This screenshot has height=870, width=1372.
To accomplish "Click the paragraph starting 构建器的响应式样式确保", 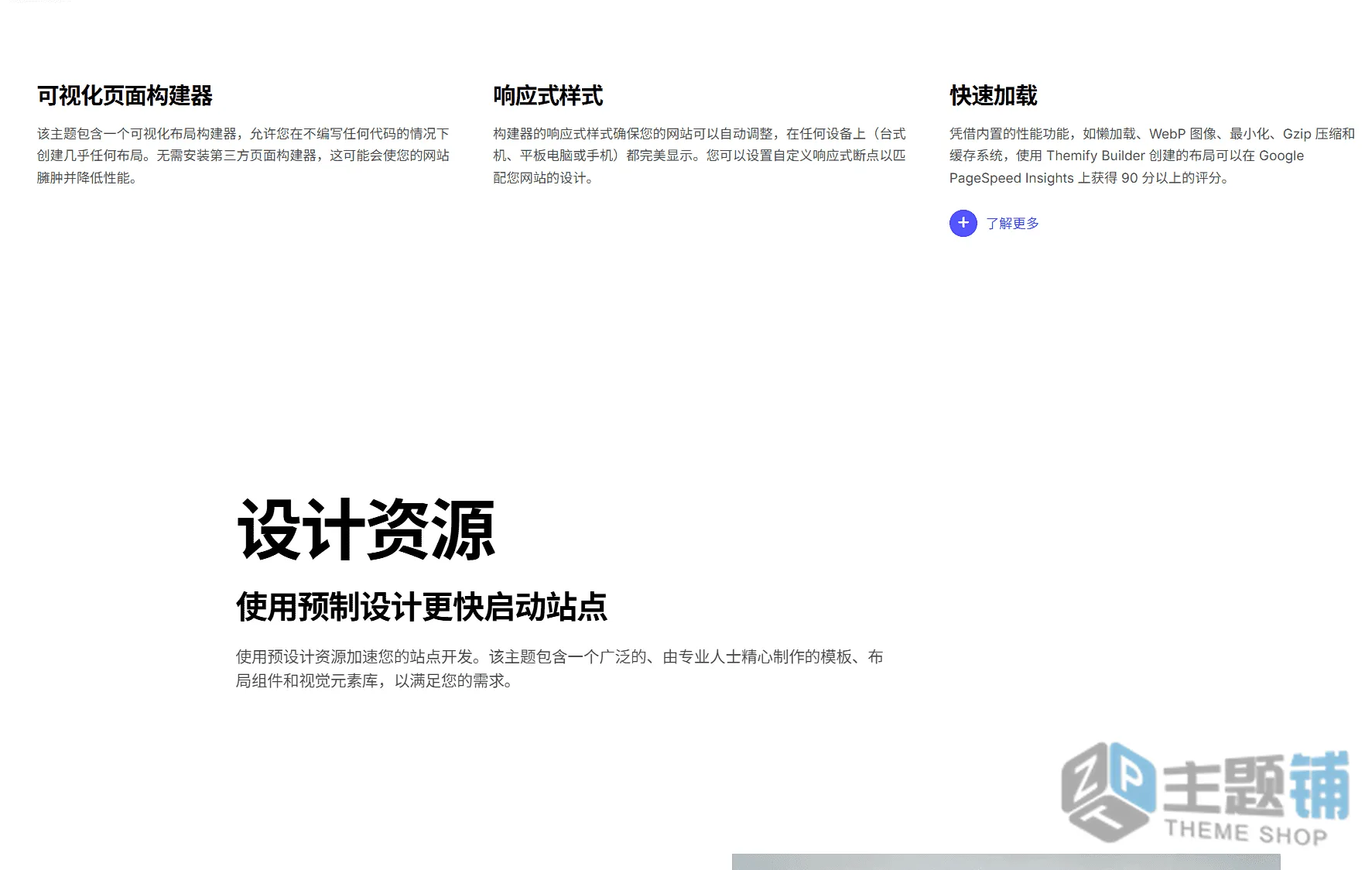I will coord(699,156).
